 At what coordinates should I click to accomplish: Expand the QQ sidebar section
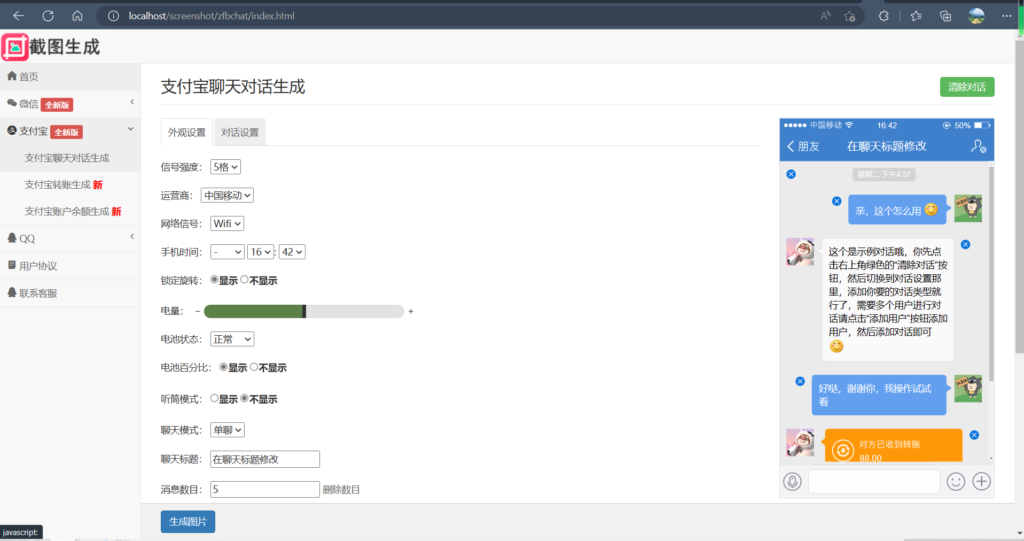coord(70,238)
